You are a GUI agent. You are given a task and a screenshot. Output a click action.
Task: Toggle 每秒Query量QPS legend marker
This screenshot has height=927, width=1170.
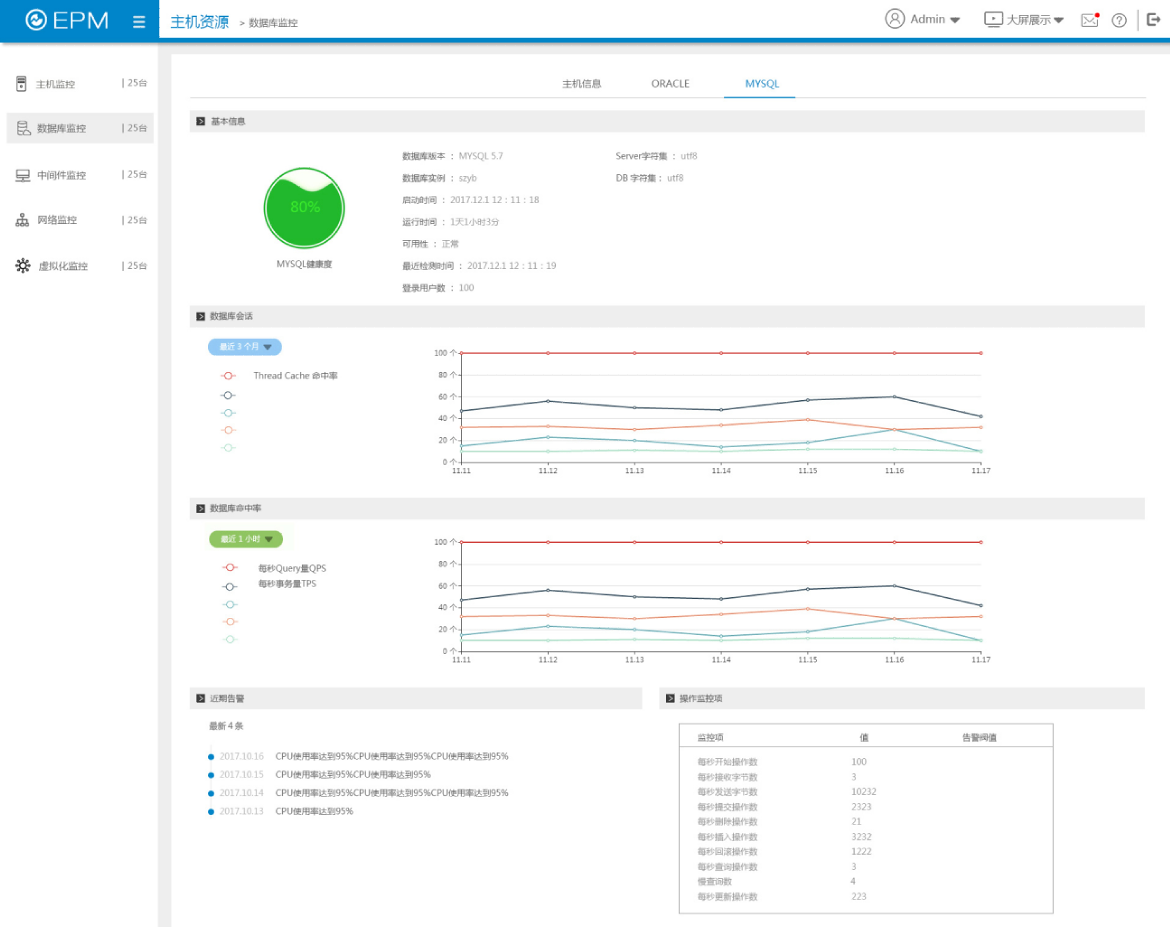pyautogui.click(x=231, y=568)
